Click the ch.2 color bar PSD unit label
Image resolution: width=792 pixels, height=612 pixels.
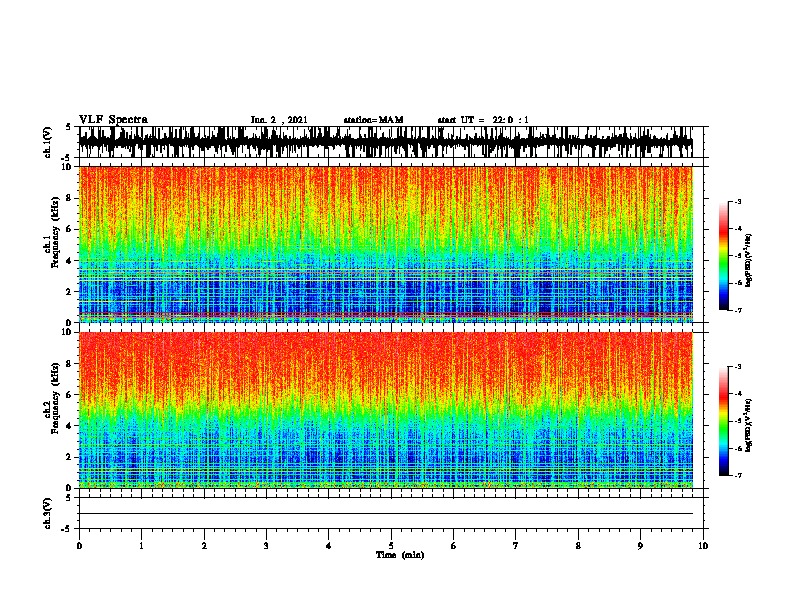[749, 425]
